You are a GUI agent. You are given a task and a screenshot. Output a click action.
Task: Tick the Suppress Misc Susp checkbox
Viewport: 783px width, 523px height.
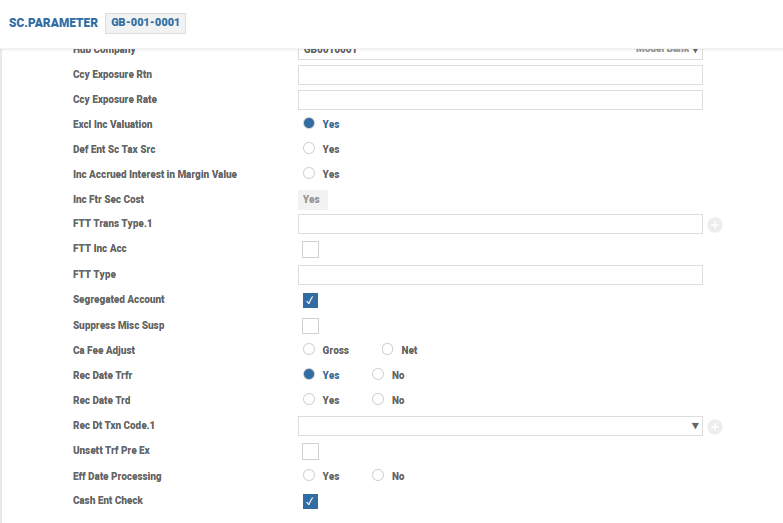310,325
